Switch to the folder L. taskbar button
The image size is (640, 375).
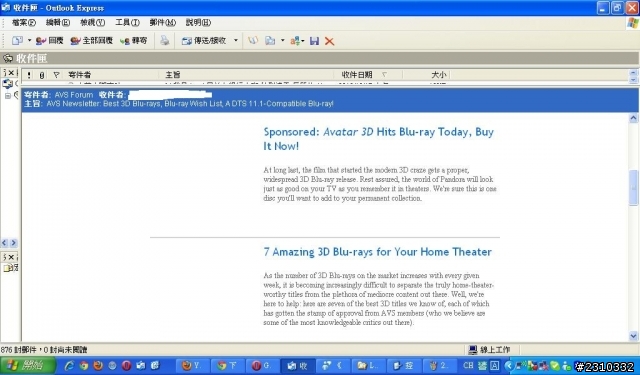[x=368, y=366]
